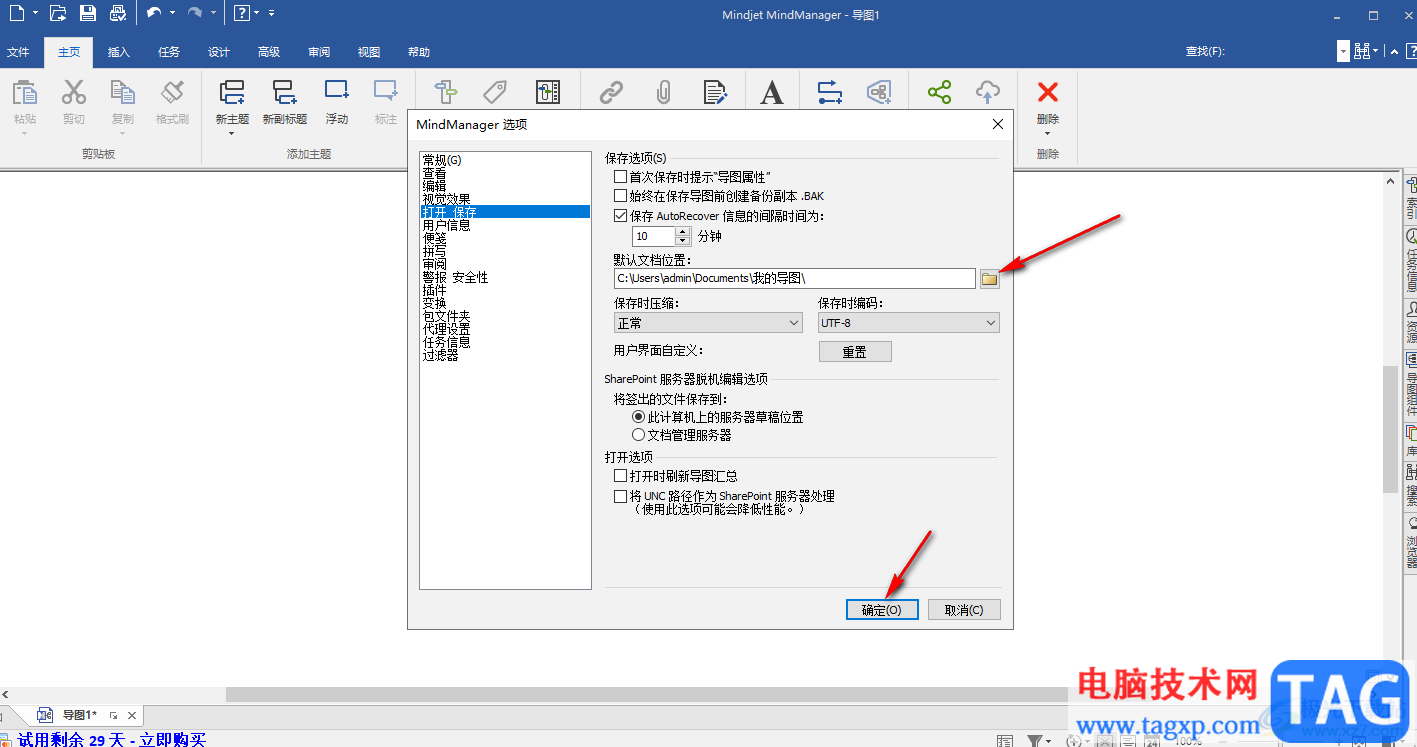Add a 新主题 (New Topic) from the ribbon
The image size is (1417, 747).
232,95
